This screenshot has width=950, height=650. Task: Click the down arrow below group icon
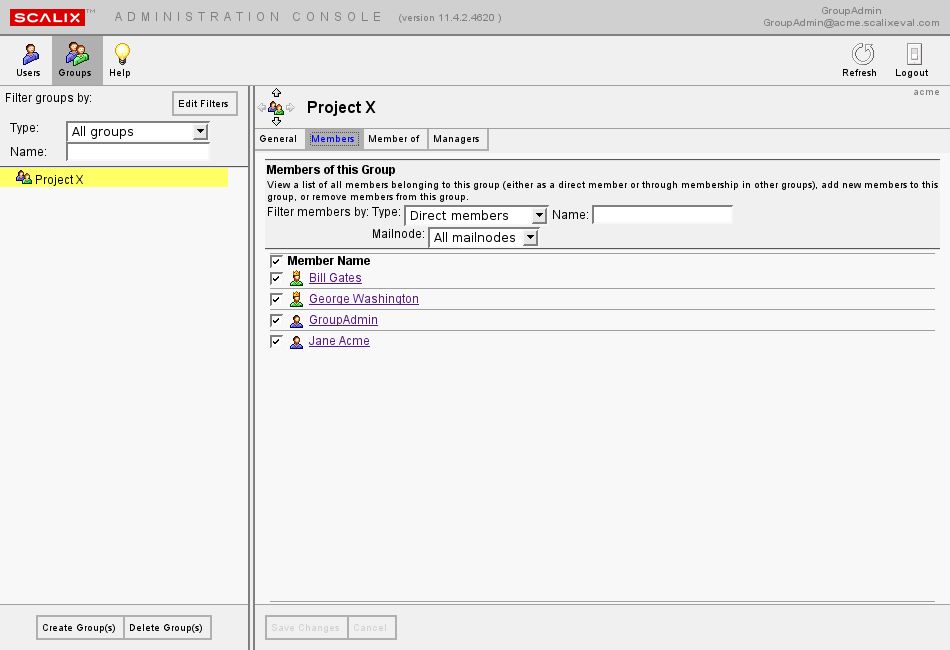point(276,121)
